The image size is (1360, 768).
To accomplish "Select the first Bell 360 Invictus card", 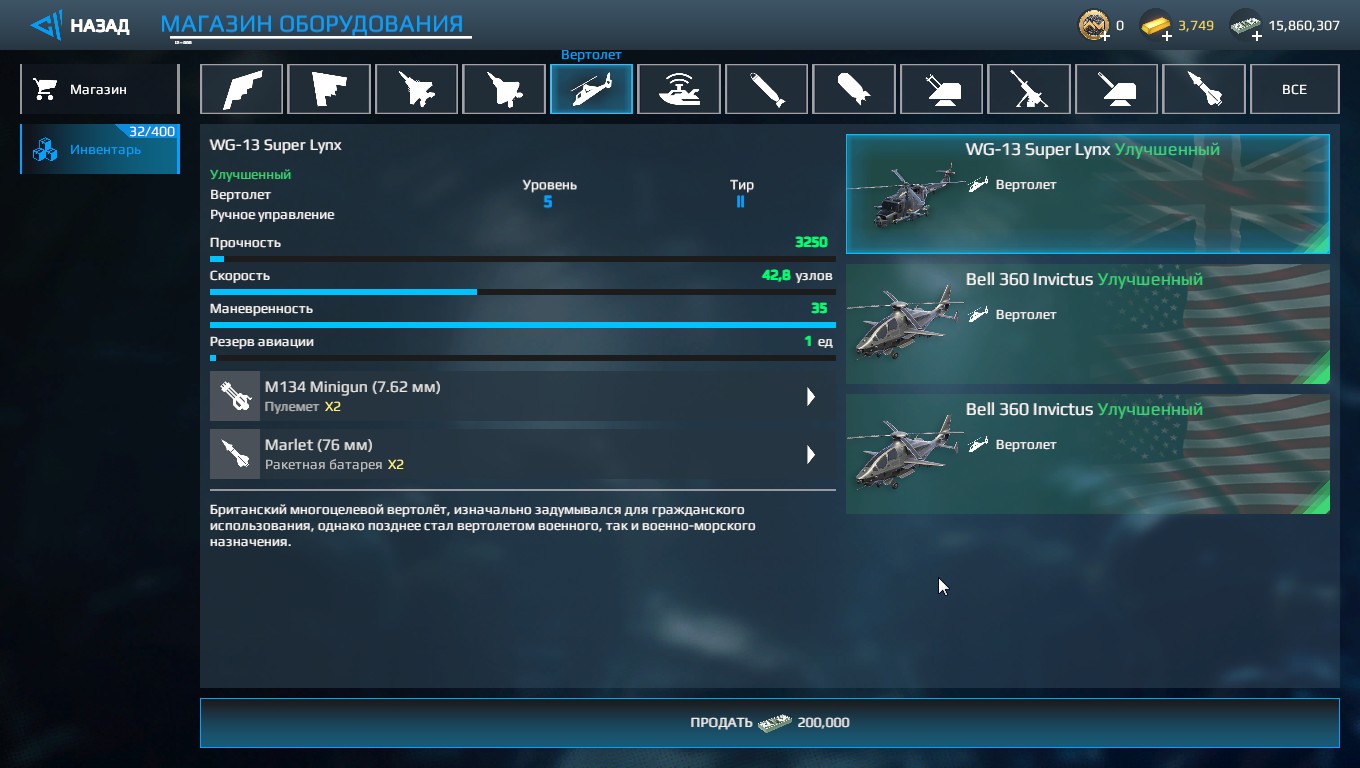I will click(1088, 324).
